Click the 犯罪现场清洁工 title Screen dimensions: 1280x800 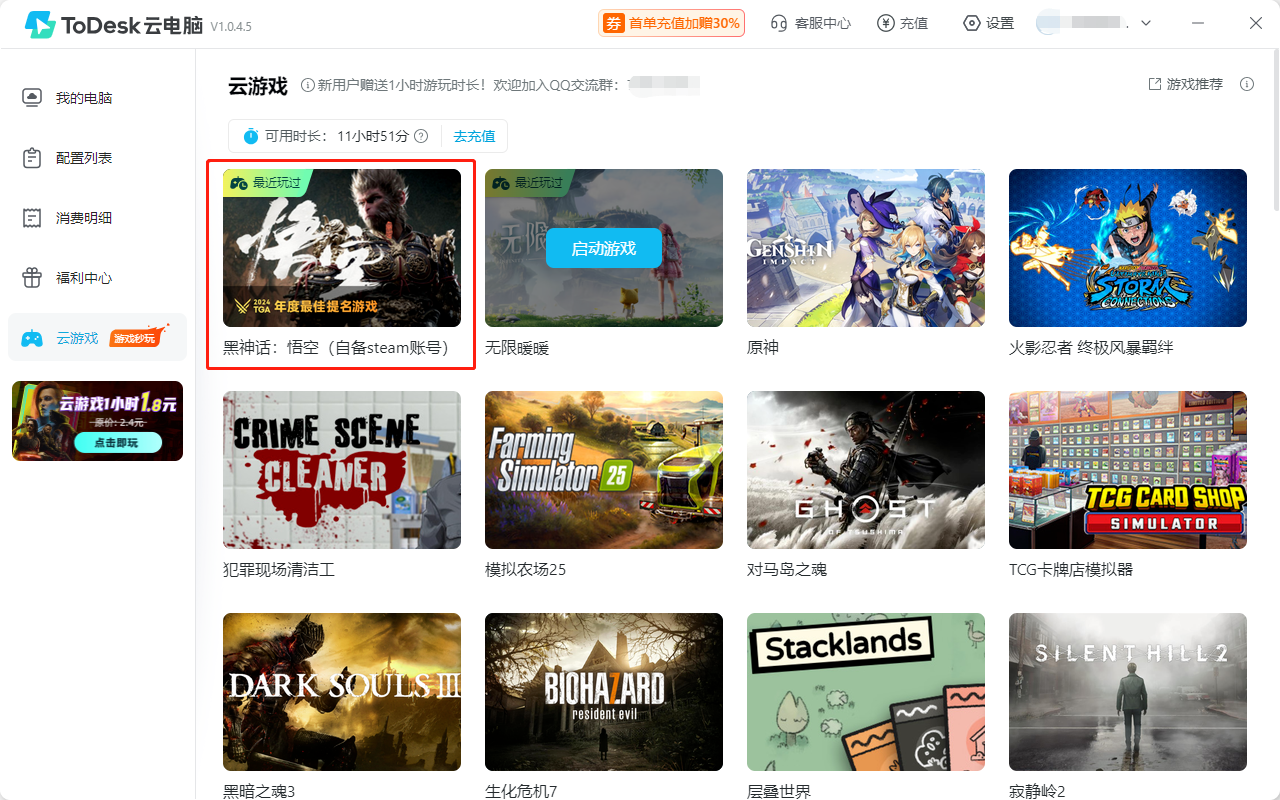pyautogui.click(x=279, y=570)
